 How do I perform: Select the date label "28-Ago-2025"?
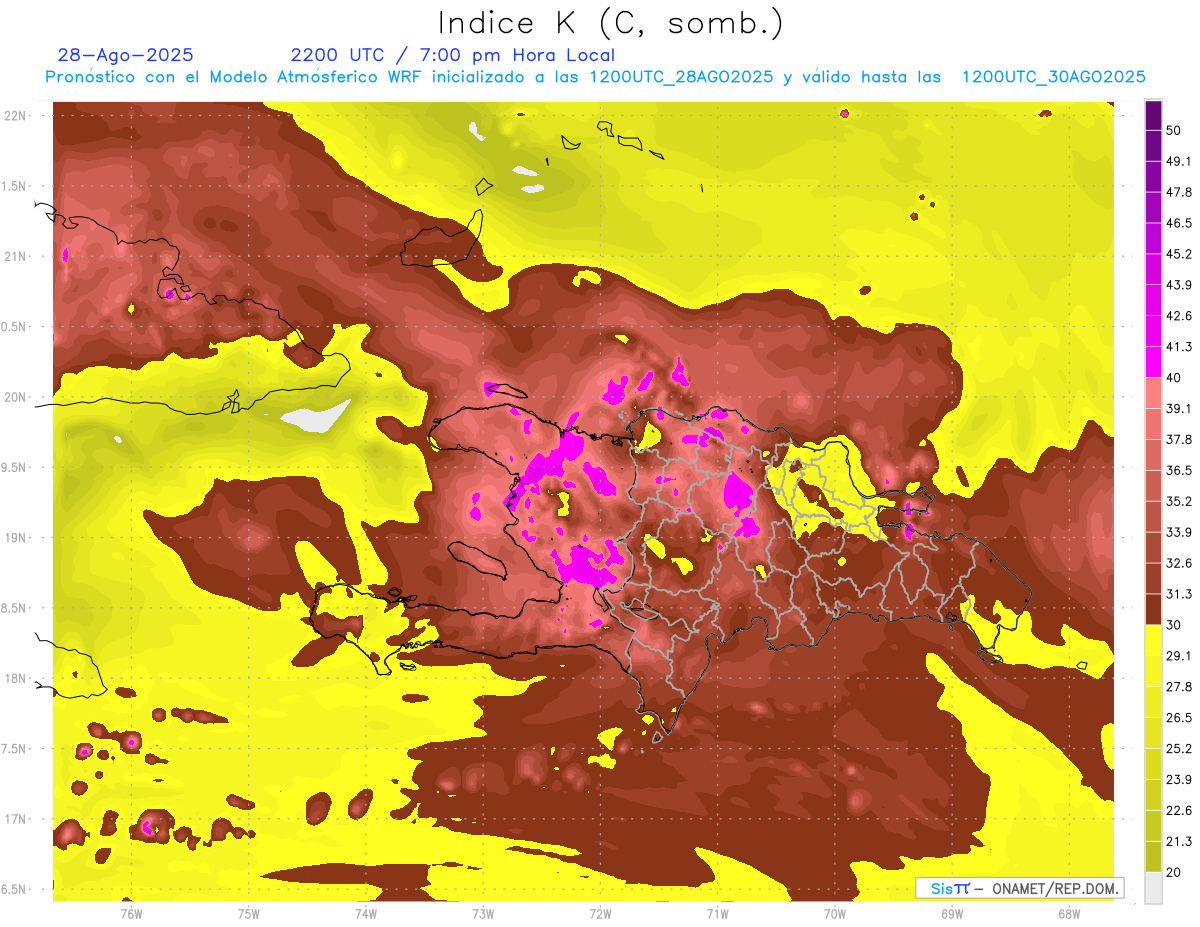coord(126,55)
